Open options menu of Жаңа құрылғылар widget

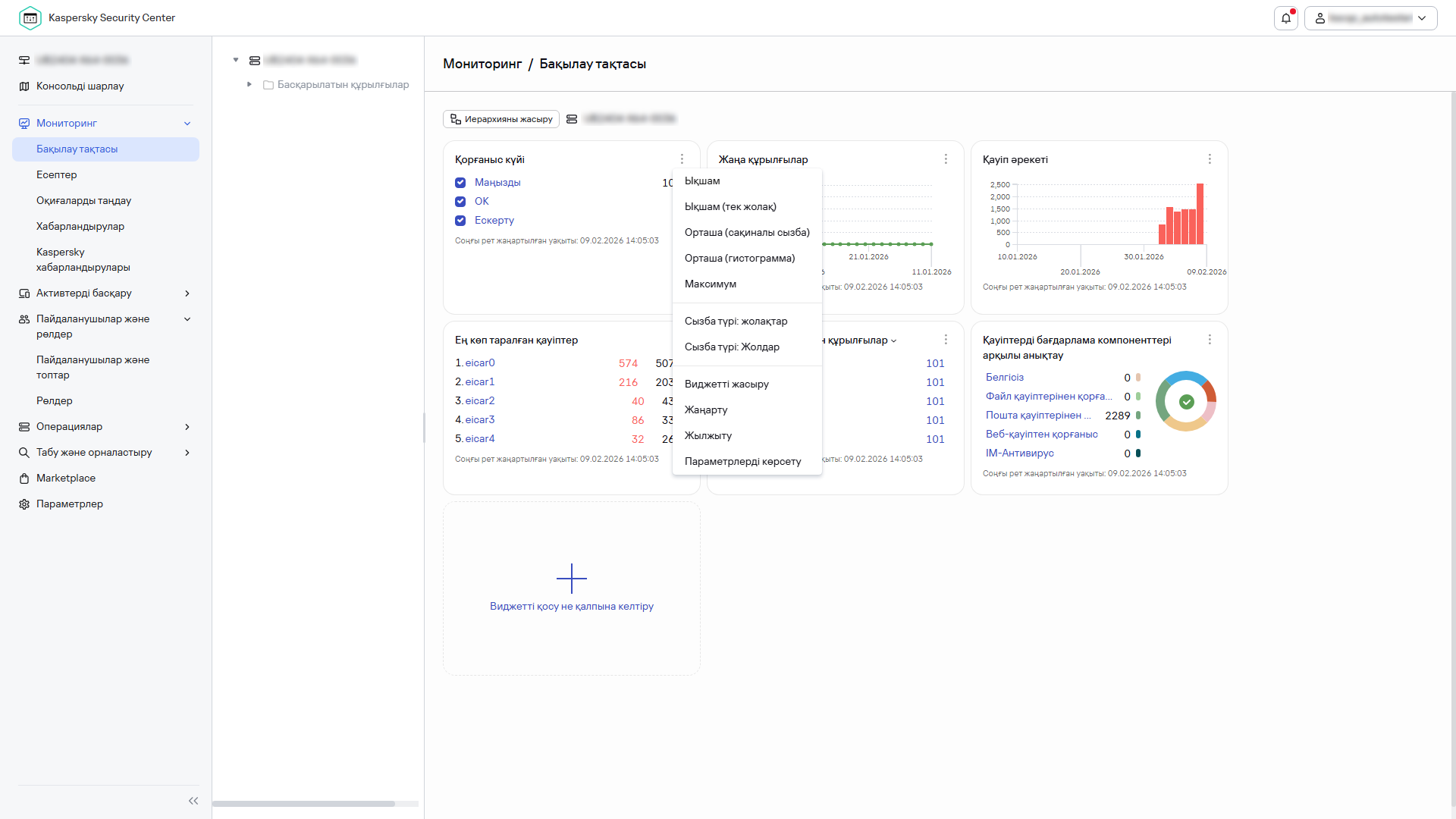(x=946, y=159)
